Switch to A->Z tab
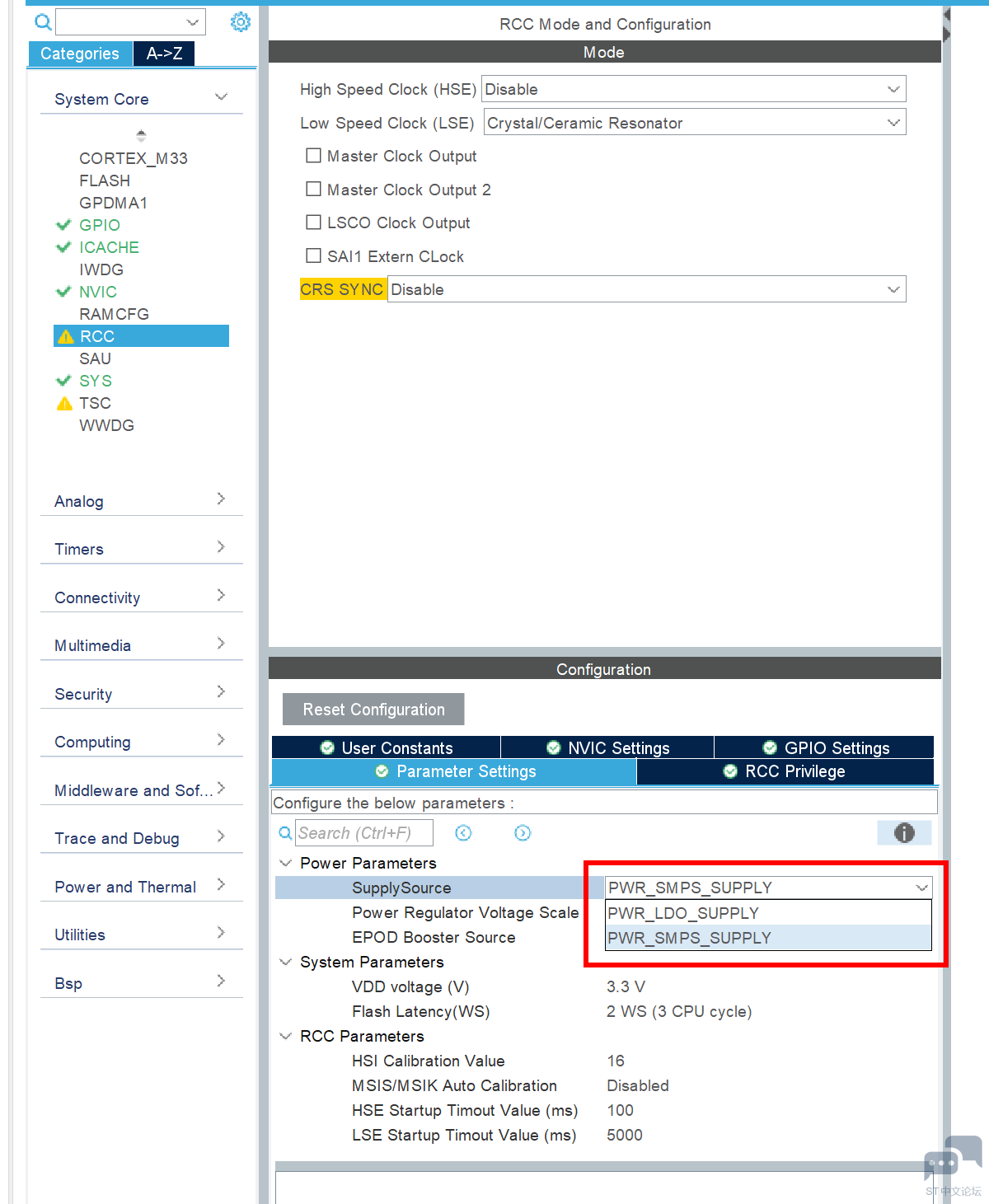The height and width of the screenshot is (1204, 989). tap(164, 54)
